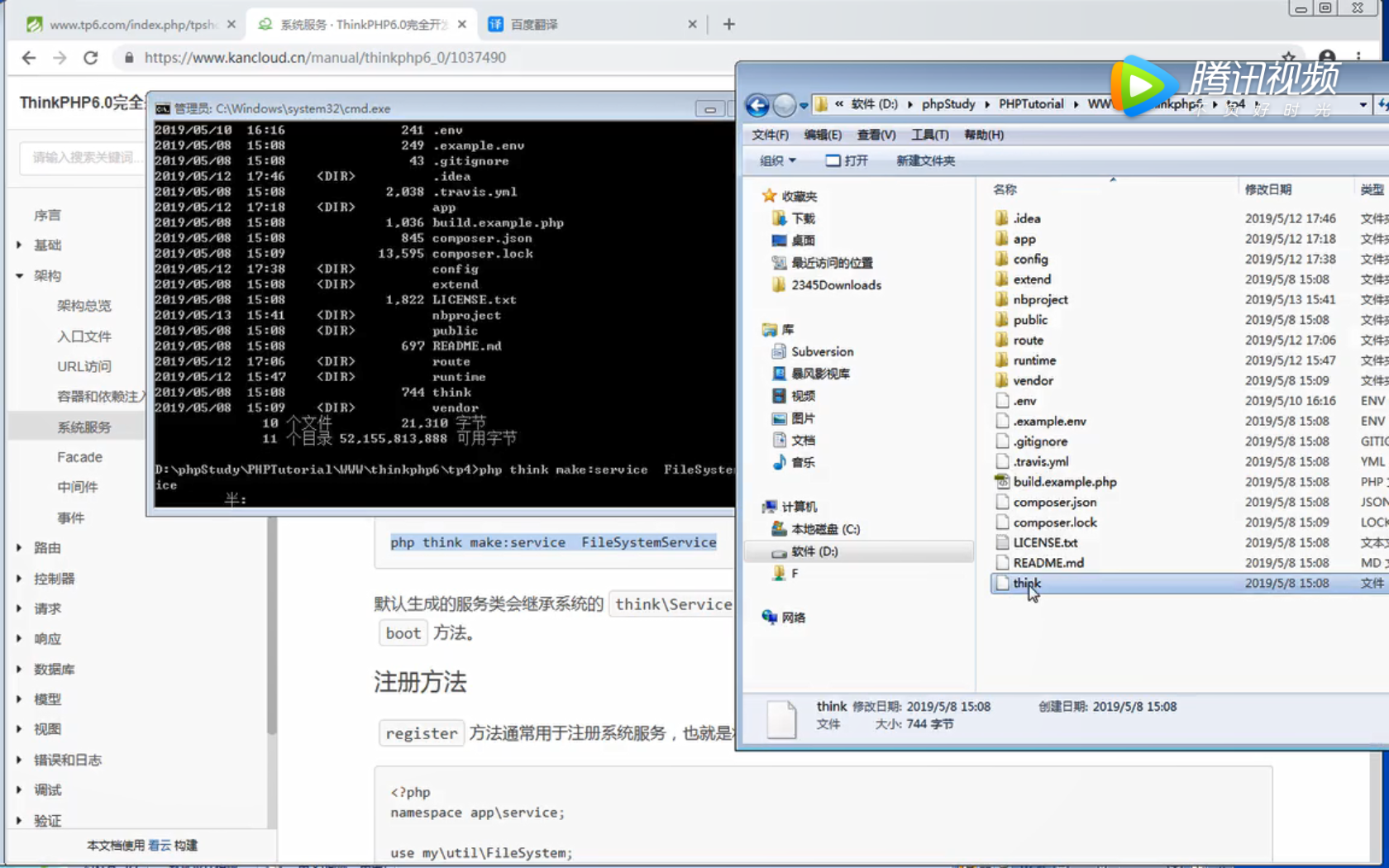Open 视频 library
This screenshot has height=868, width=1389.
pos(803,396)
